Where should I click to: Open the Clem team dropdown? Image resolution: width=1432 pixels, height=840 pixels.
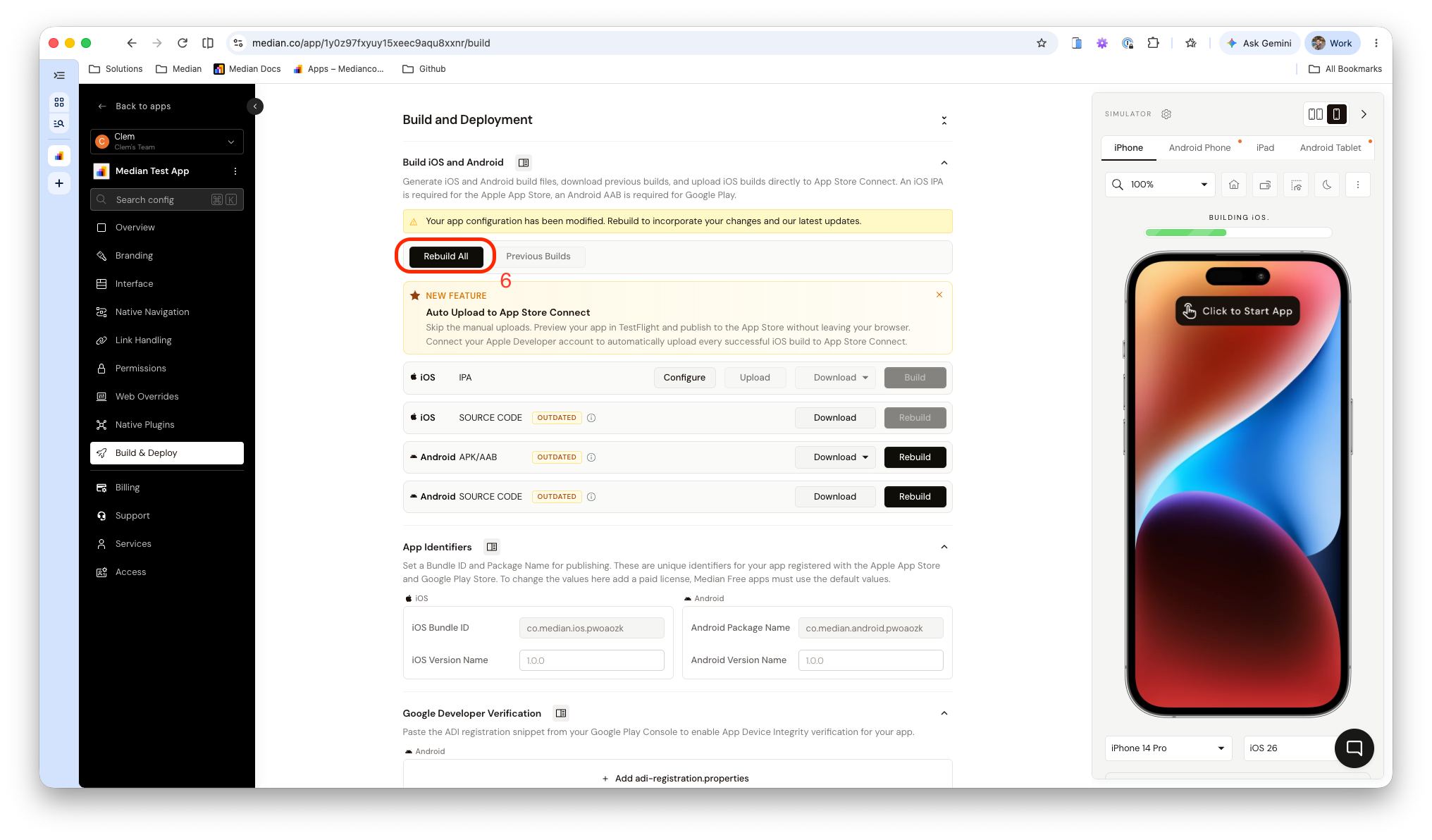click(167, 141)
